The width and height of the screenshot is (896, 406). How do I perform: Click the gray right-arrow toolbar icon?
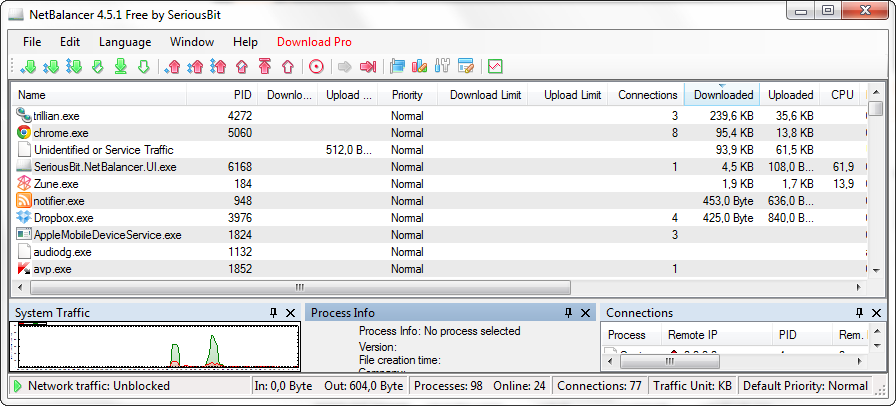pyautogui.click(x=345, y=67)
